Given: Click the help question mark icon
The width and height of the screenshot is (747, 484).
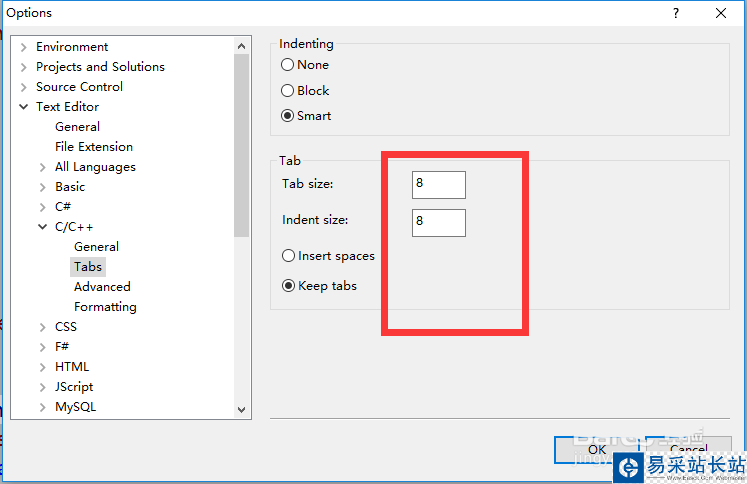Looking at the screenshot, I should 676,13.
